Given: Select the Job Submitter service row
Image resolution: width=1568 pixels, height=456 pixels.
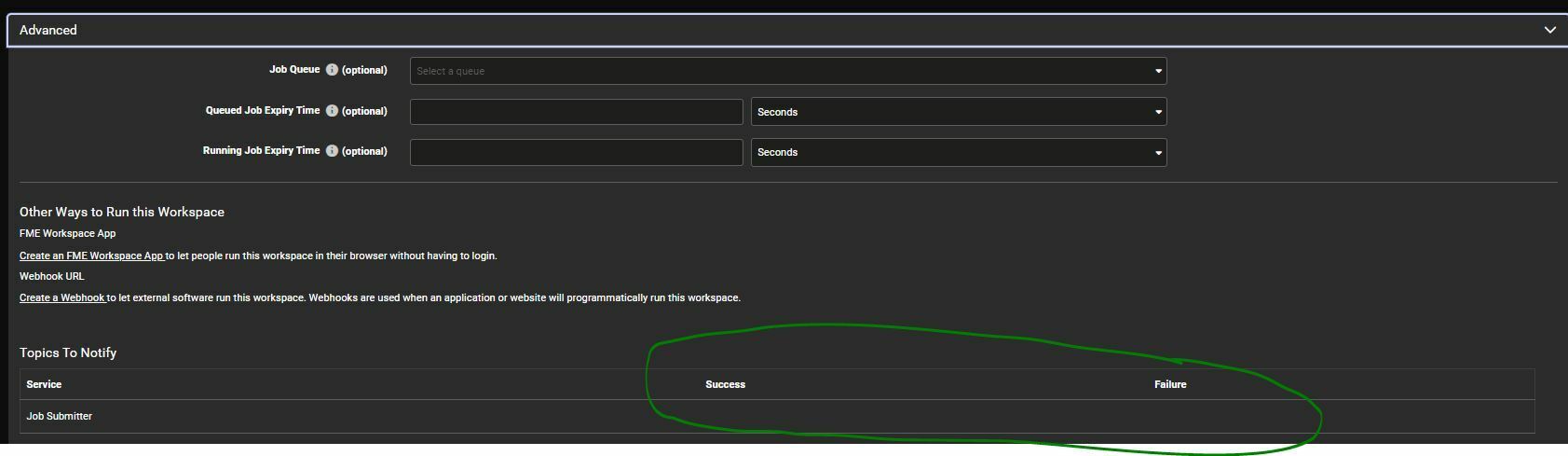Looking at the screenshot, I should (777, 416).
